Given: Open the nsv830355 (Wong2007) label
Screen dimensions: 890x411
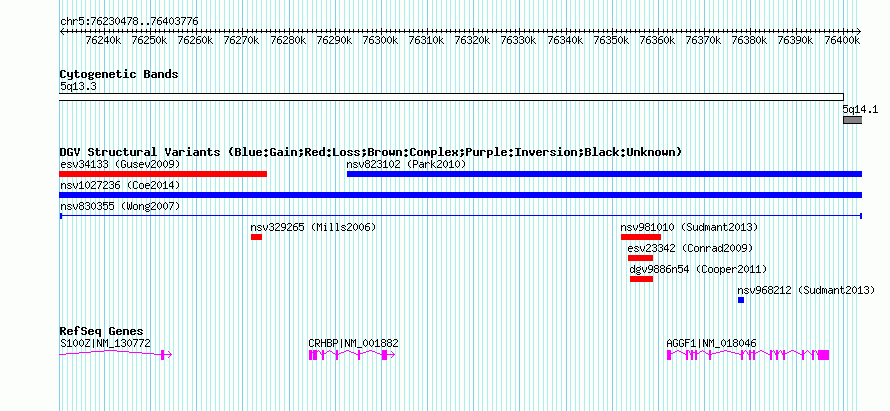Looking at the screenshot, I should [120, 207].
